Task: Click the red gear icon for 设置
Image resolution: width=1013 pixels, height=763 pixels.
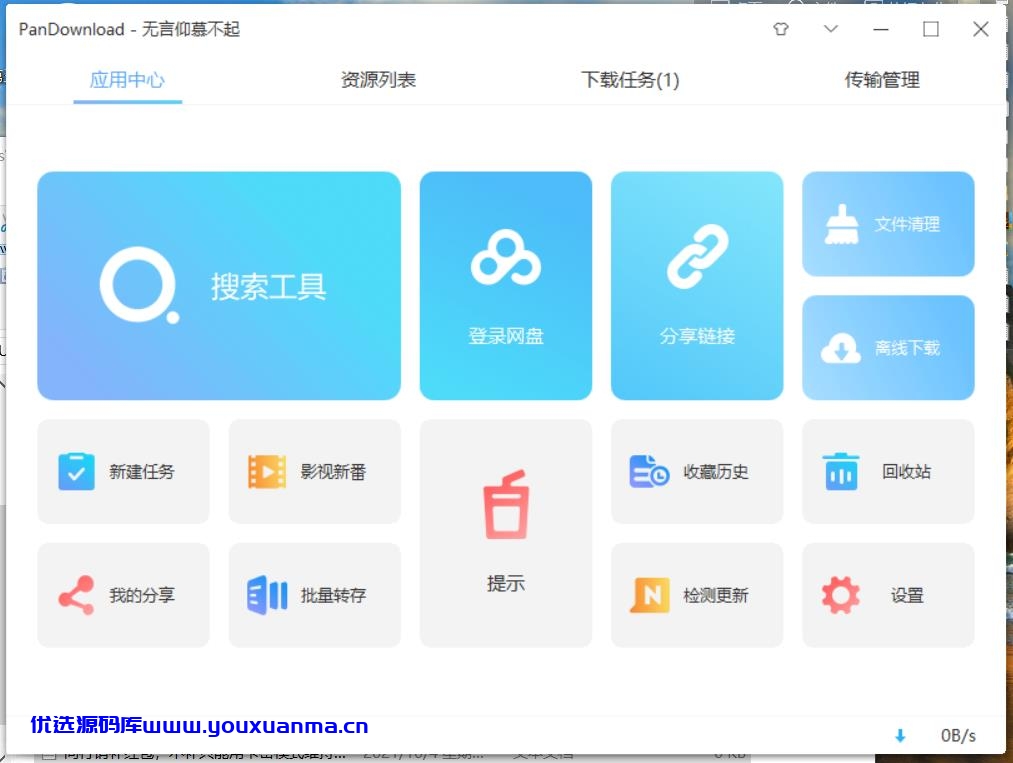Action: [841, 595]
